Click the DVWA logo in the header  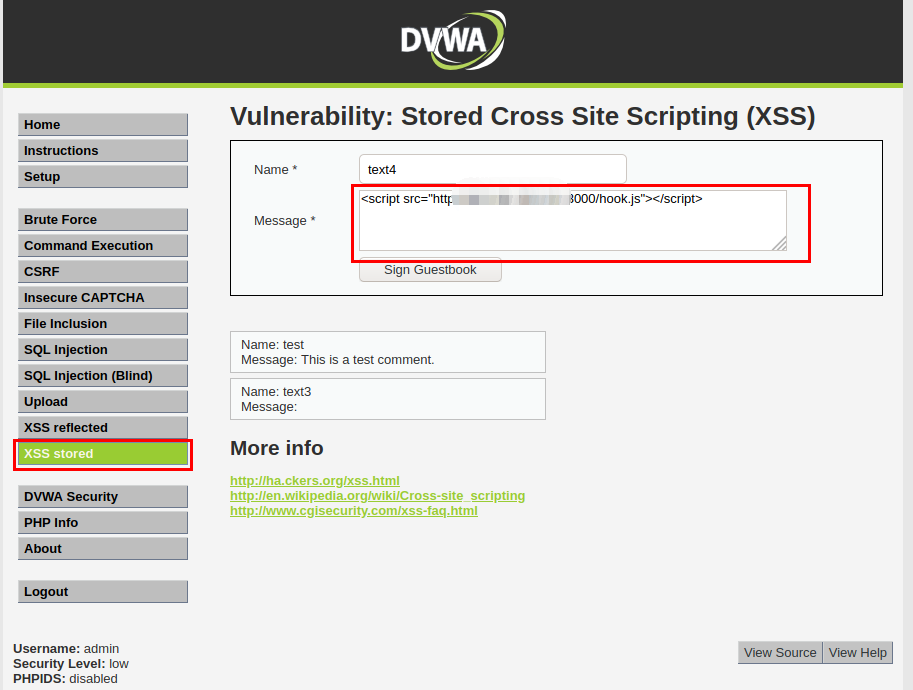pyautogui.click(x=453, y=40)
